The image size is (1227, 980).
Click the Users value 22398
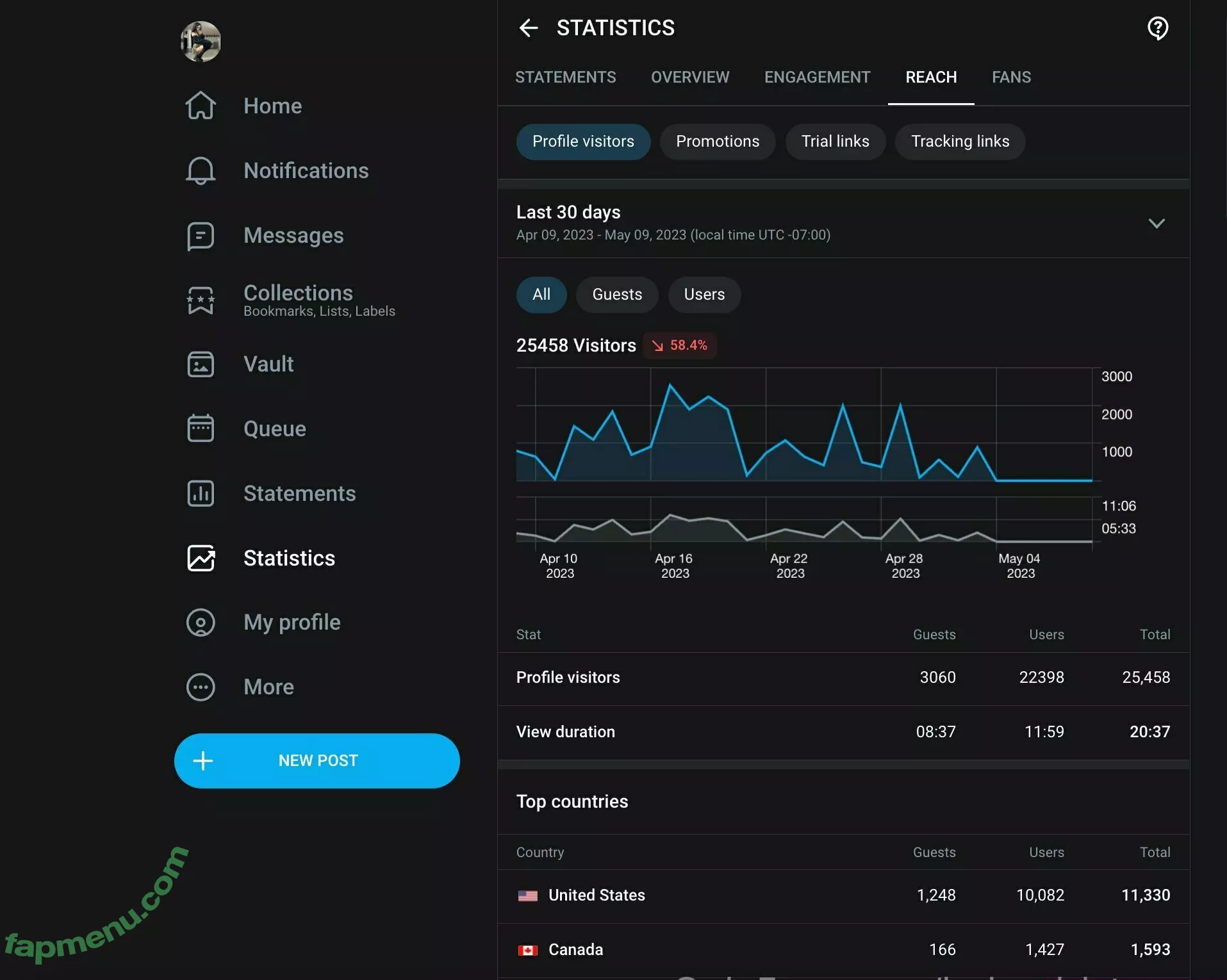coord(1041,678)
